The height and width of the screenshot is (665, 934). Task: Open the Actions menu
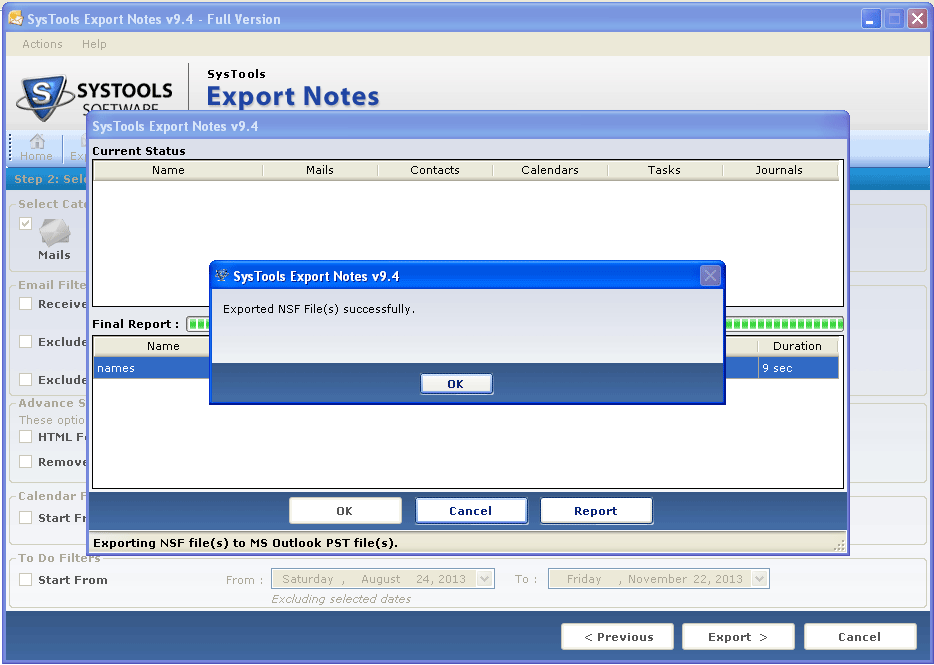coord(42,44)
